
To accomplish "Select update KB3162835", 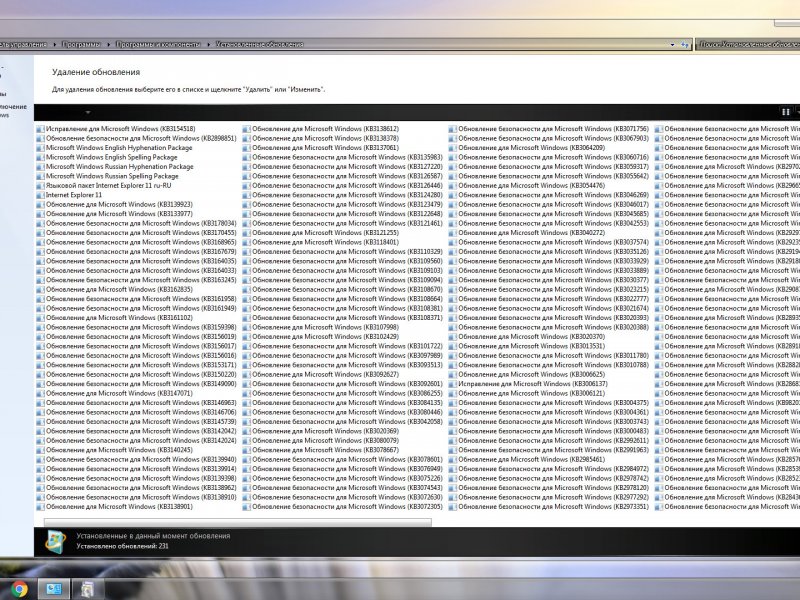I will click(x=115, y=289).
